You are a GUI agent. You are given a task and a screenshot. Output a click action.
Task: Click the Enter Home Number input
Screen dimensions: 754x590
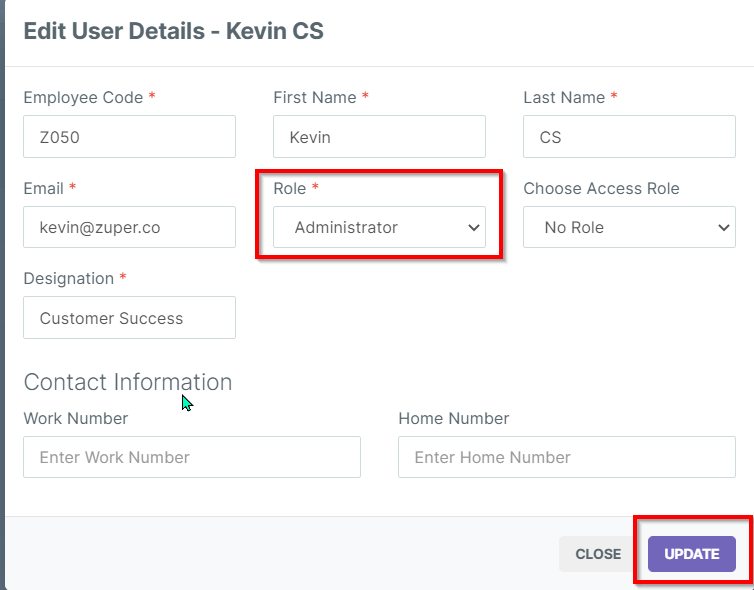tap(566, 457)
